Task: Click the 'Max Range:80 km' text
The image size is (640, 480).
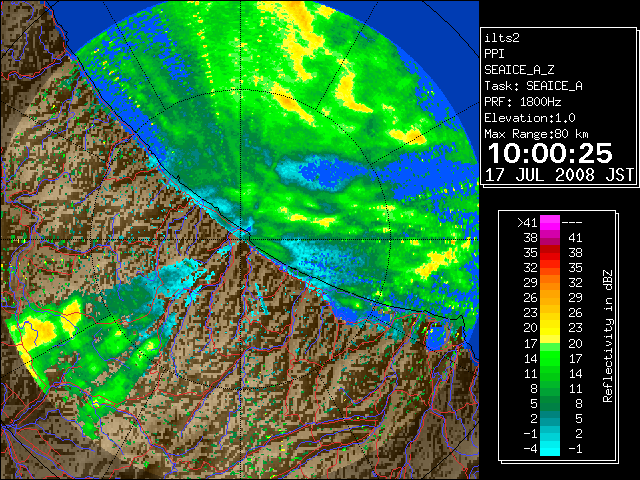Action: (x=536, y=134)
